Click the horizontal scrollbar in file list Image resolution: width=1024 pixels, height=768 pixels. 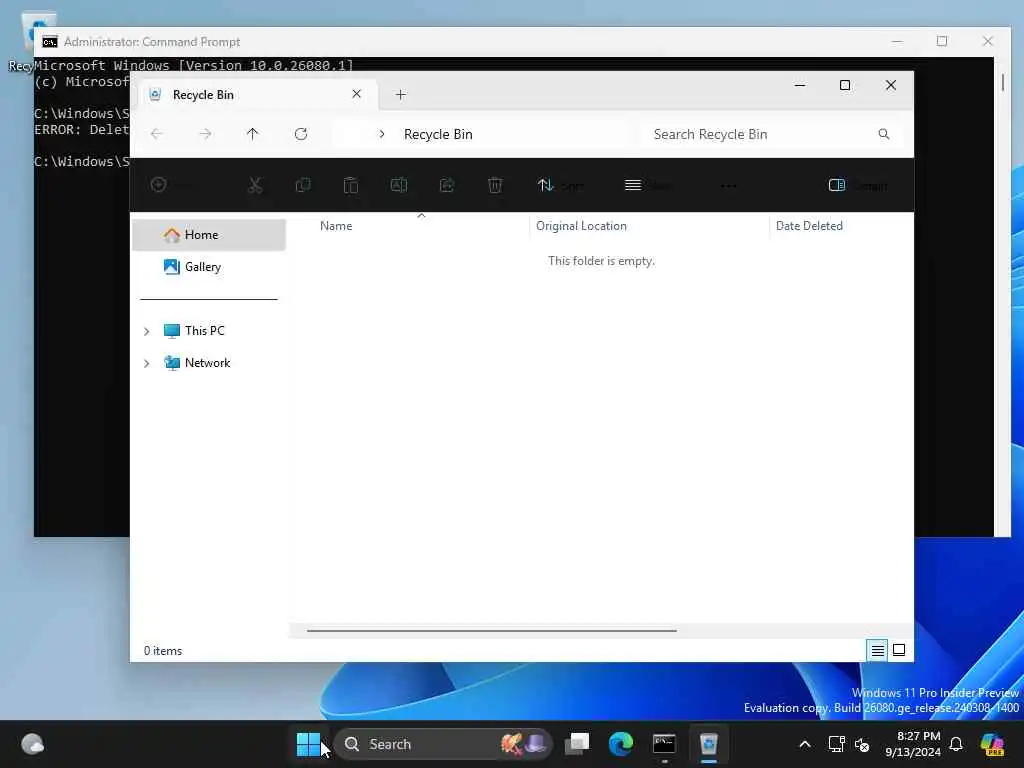[492, 631]
